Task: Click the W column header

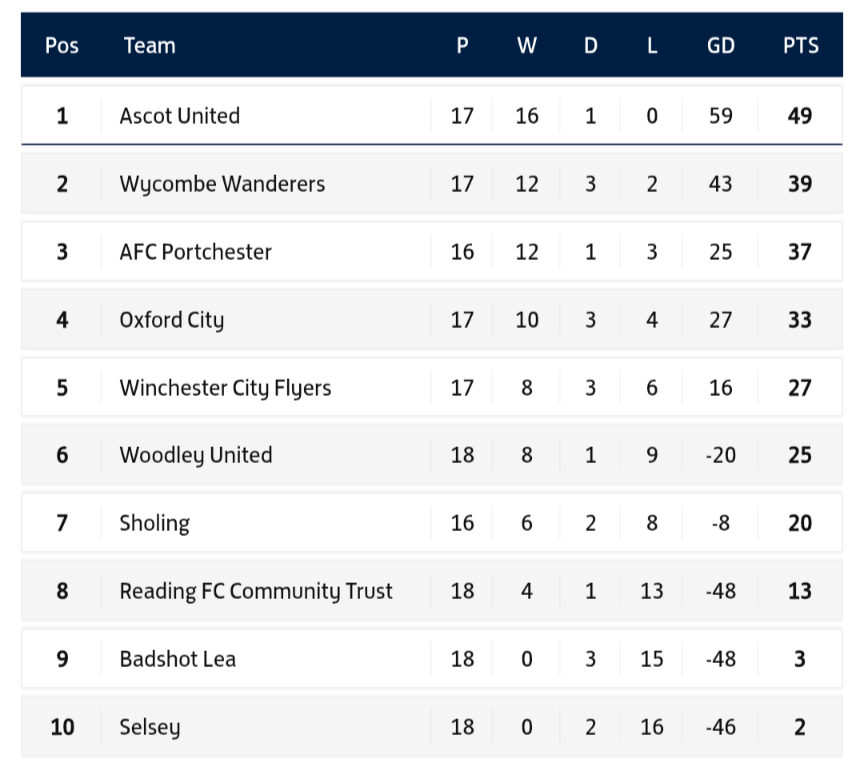Action: pyautogui.click(x=527, y=45)
